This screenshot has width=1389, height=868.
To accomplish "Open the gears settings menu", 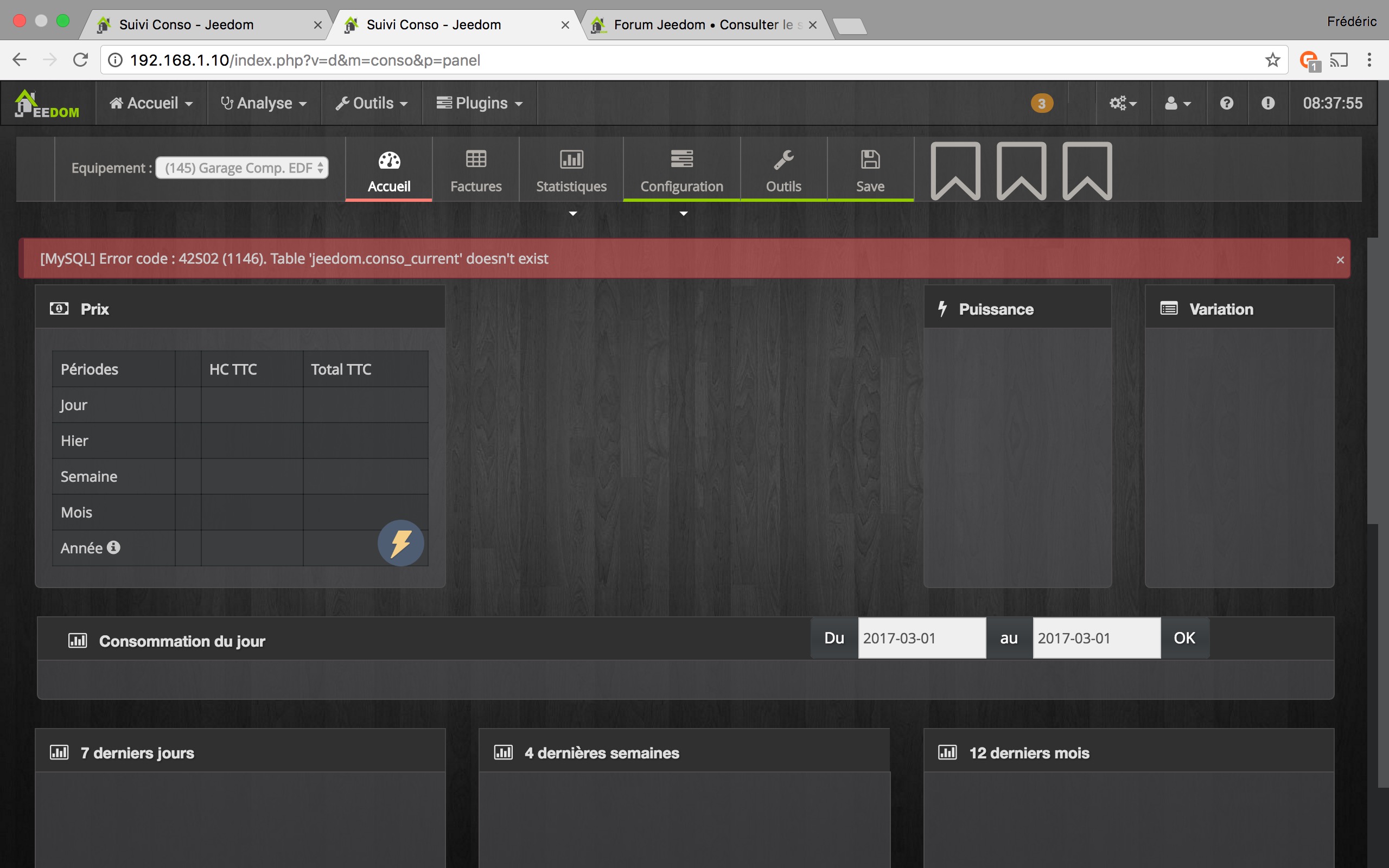I will (x=1123, y=103).
